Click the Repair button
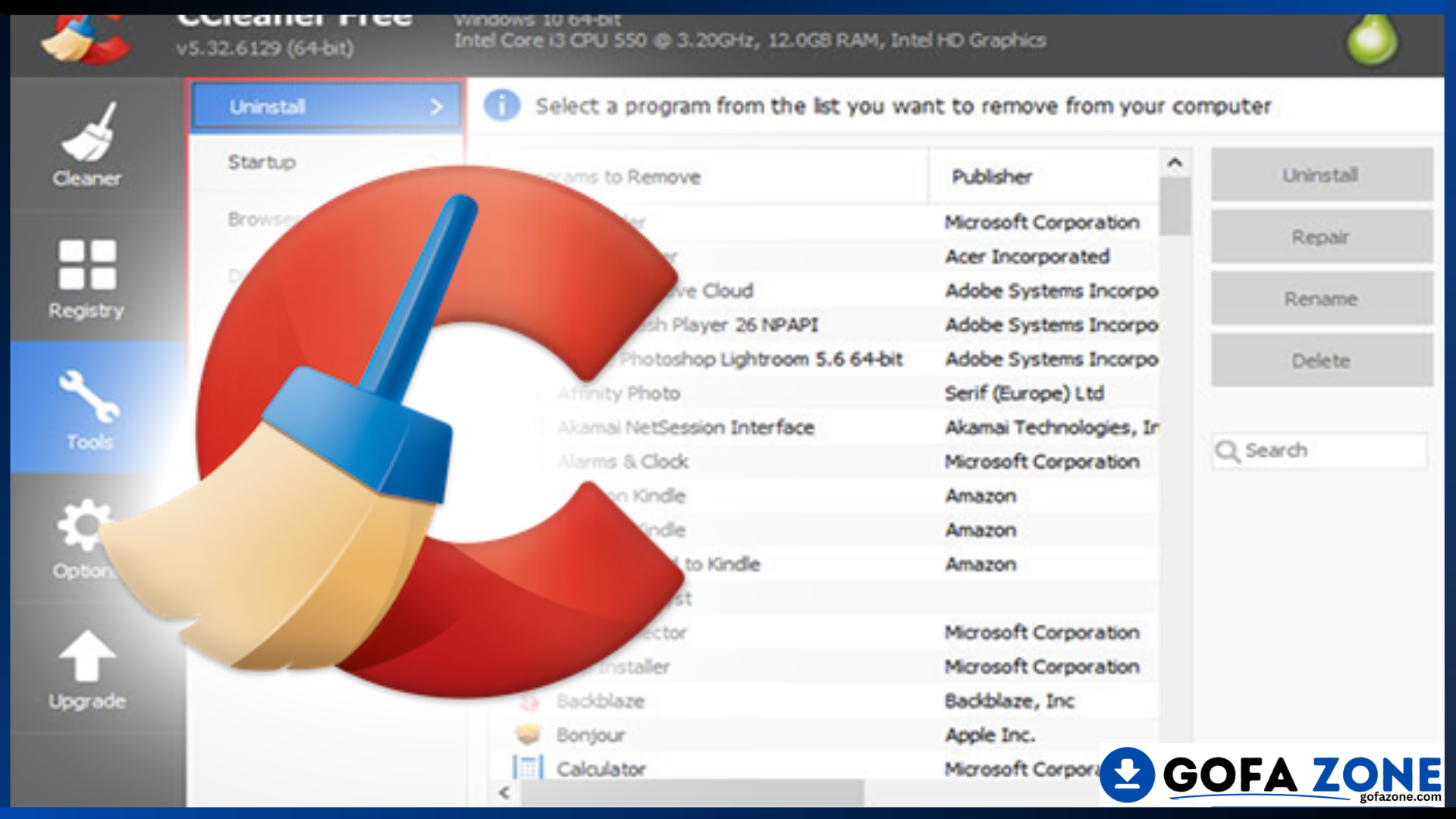The image size is (1456, 819). click(x=1322, y=237)
